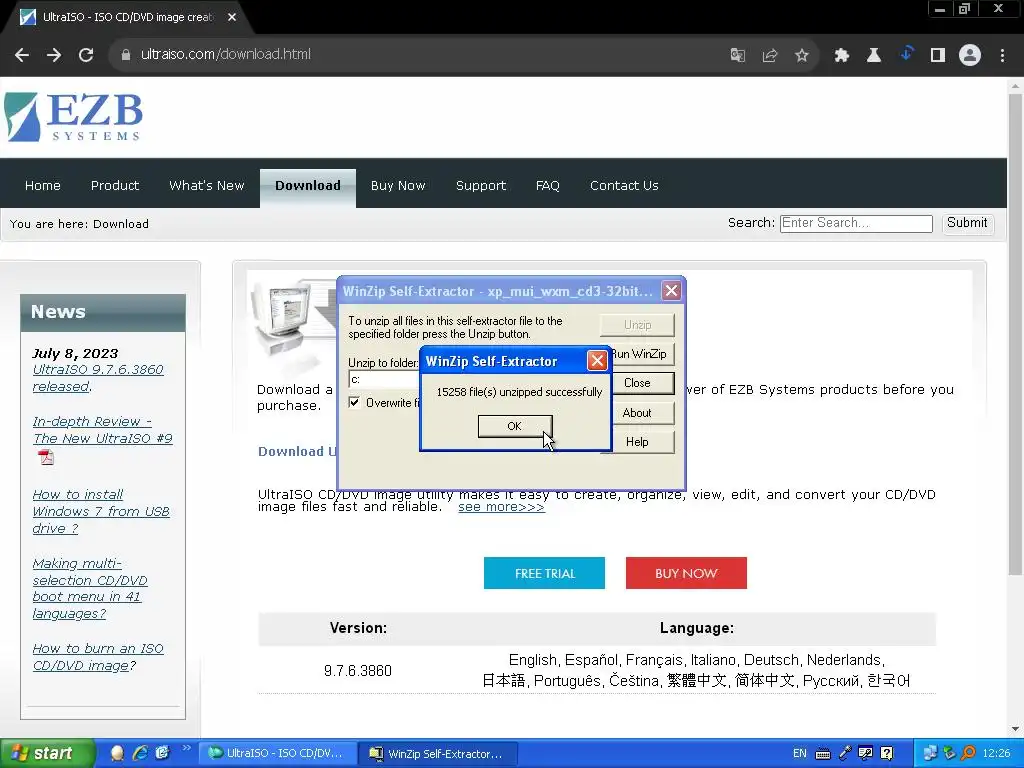1024x768 pixels.
Task: Open the Support menu item
Action: coord(481,185)
